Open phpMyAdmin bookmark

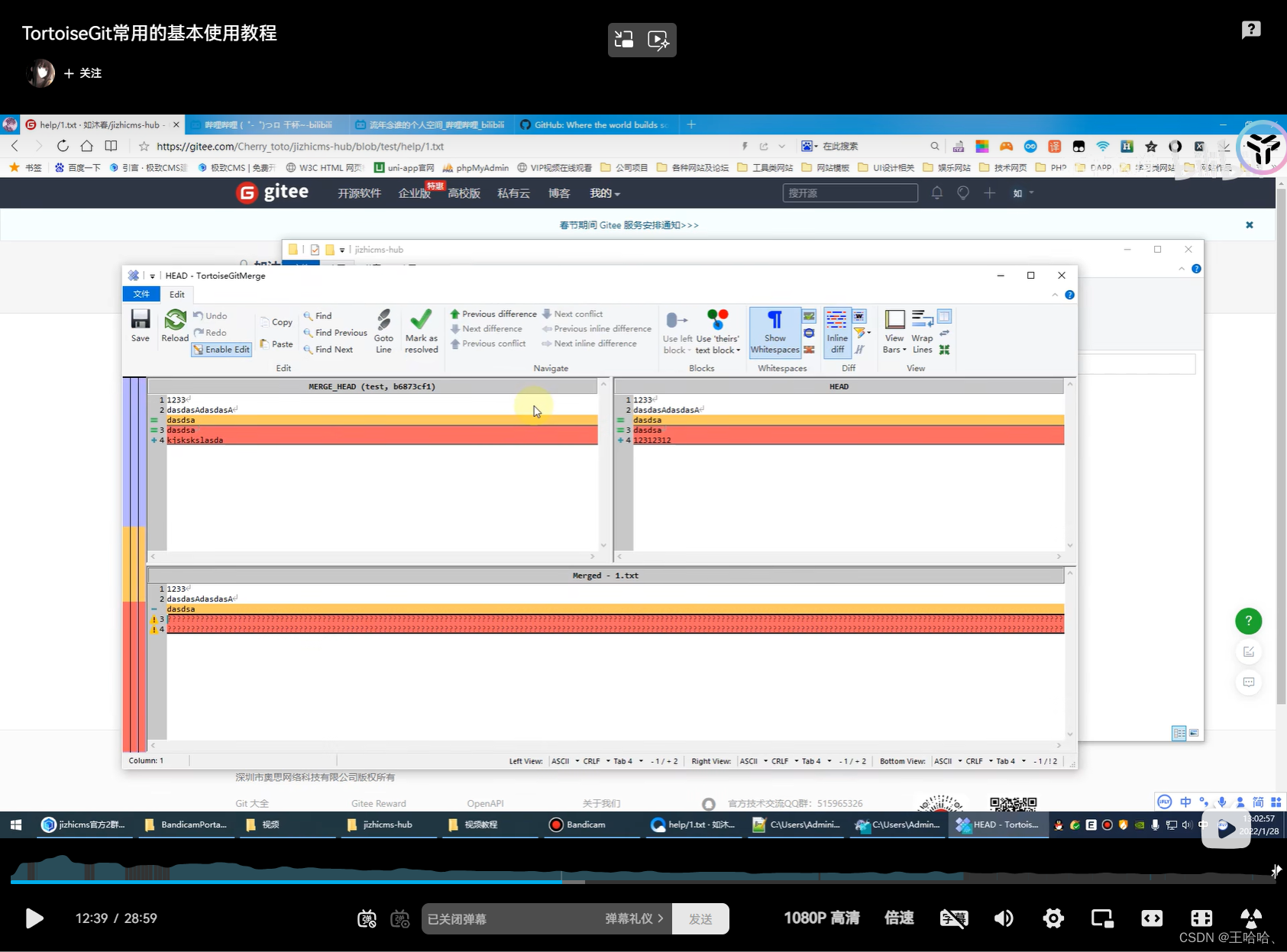pyautogui.click(x=476, y=167)
